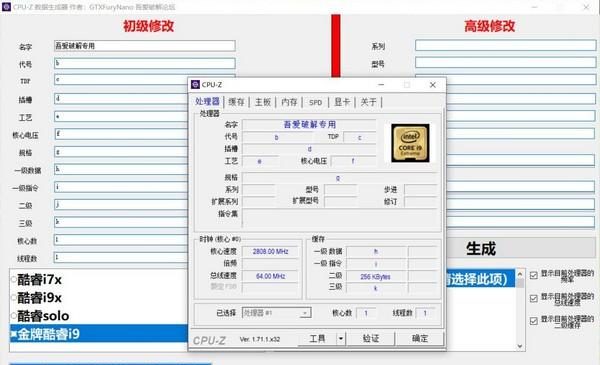
Task: Click the 线程数 value box in CPU-Z
Action: tap(425, 313)
